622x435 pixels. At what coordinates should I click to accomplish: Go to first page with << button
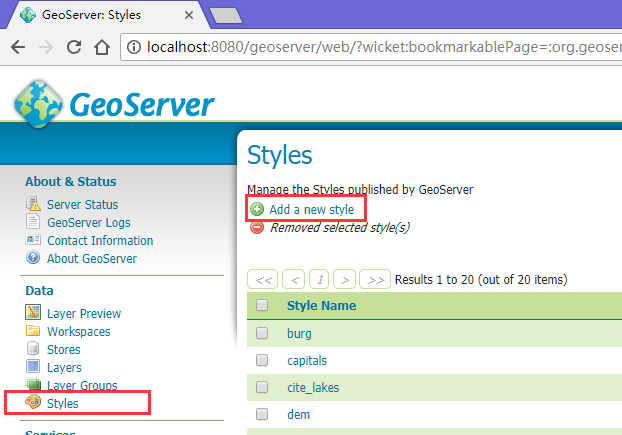[263, 279]
